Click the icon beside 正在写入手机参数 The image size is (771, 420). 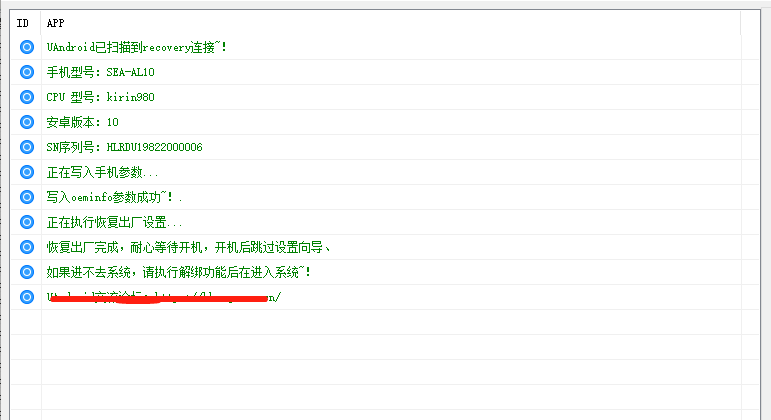coord(27,172)
